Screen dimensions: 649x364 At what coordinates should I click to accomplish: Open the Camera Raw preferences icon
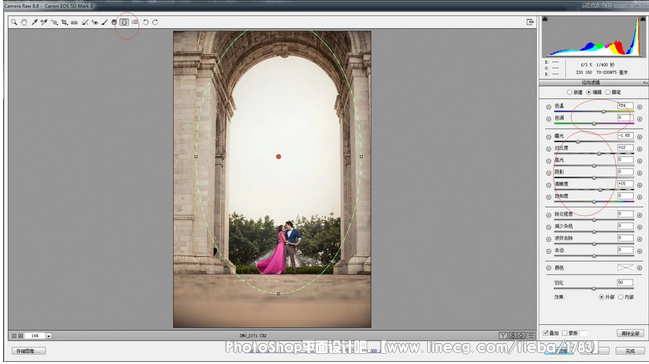(135, 22)
